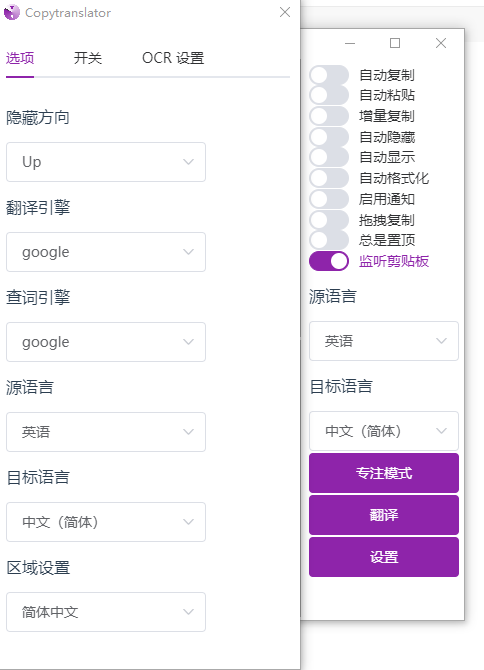The height and width of the screenshot is (670, 484).
Task: Open the 查词引擎 google dropdown
Action: point(106,342)
